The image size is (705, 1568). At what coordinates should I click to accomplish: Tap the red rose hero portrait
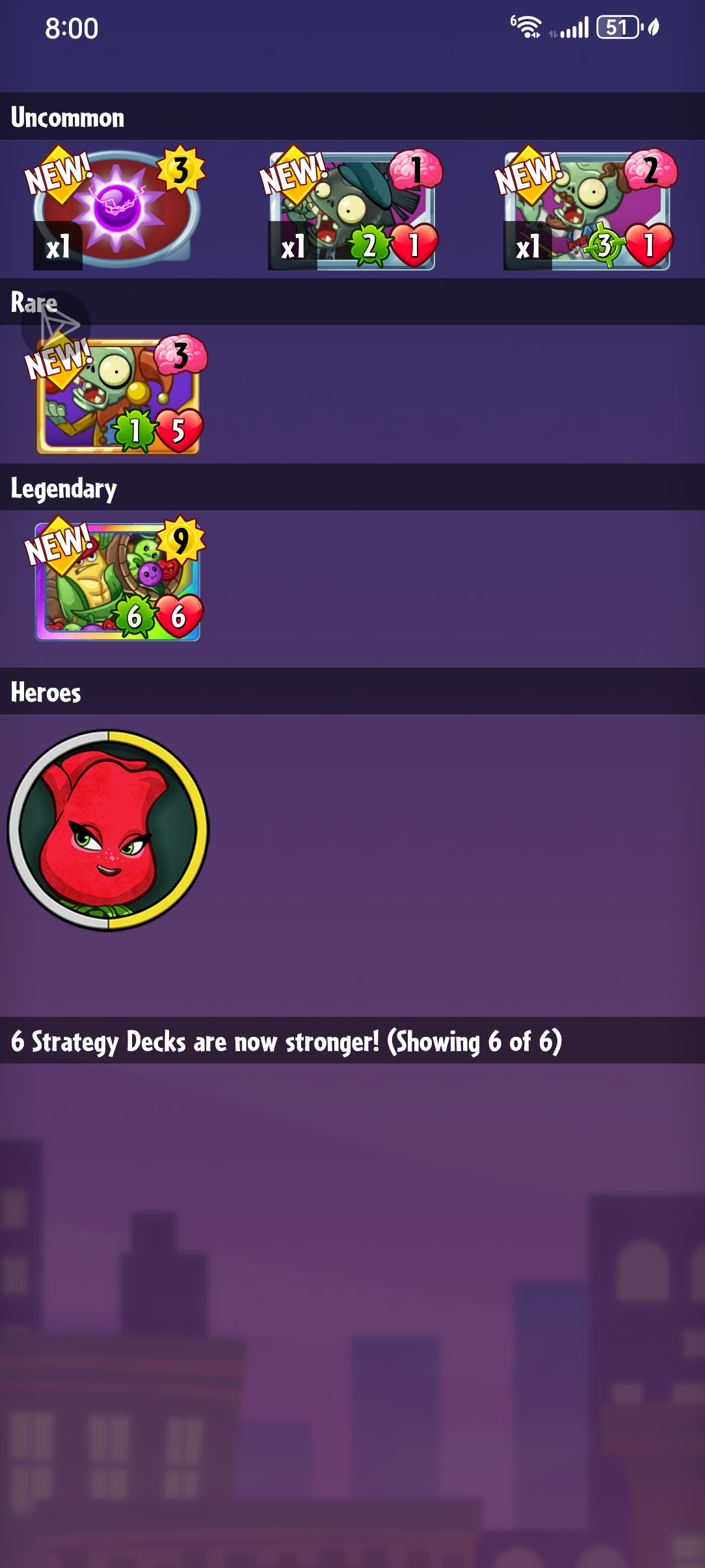[108, 830]
